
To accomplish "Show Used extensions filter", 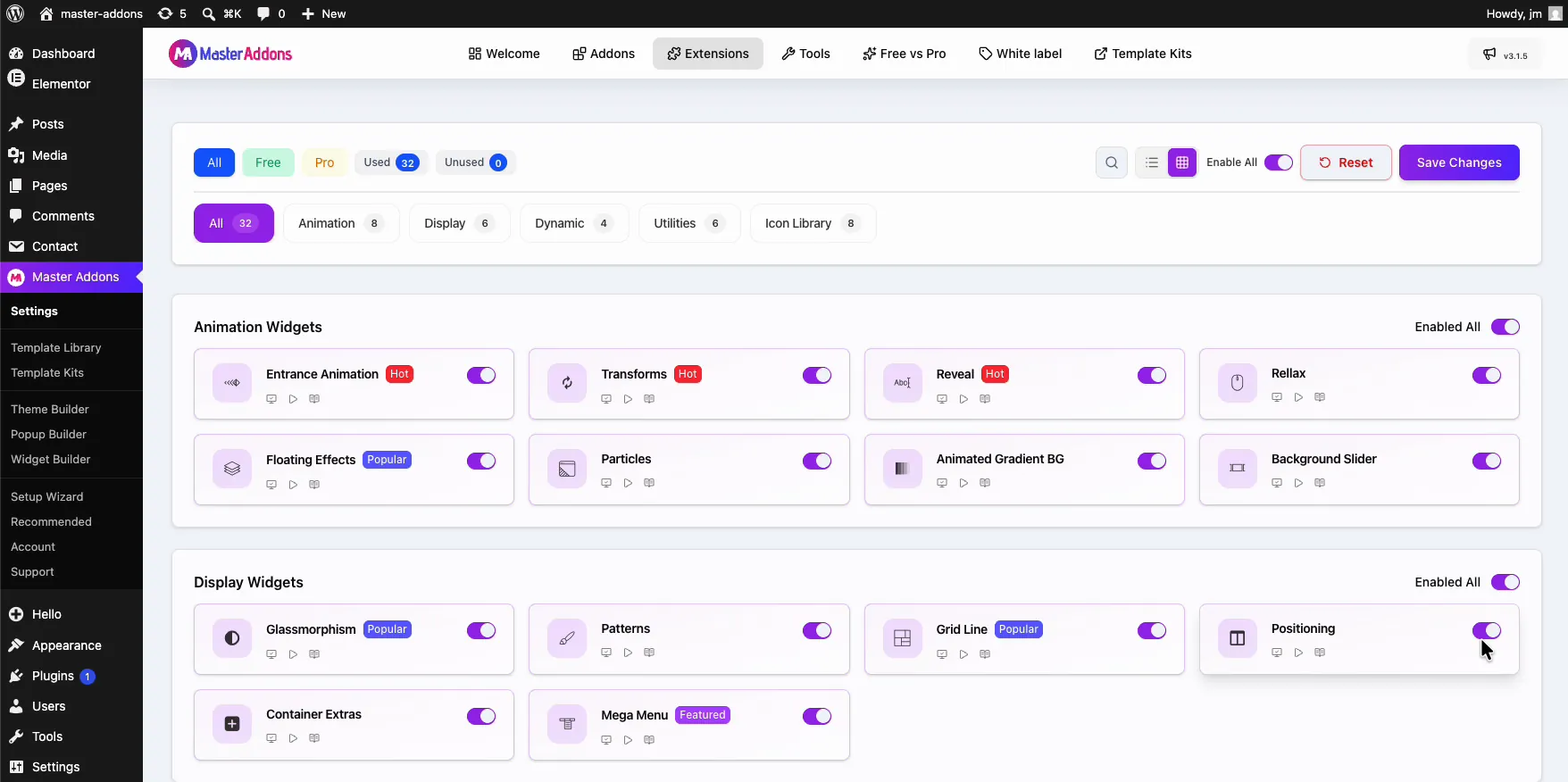I will point(391,162).
